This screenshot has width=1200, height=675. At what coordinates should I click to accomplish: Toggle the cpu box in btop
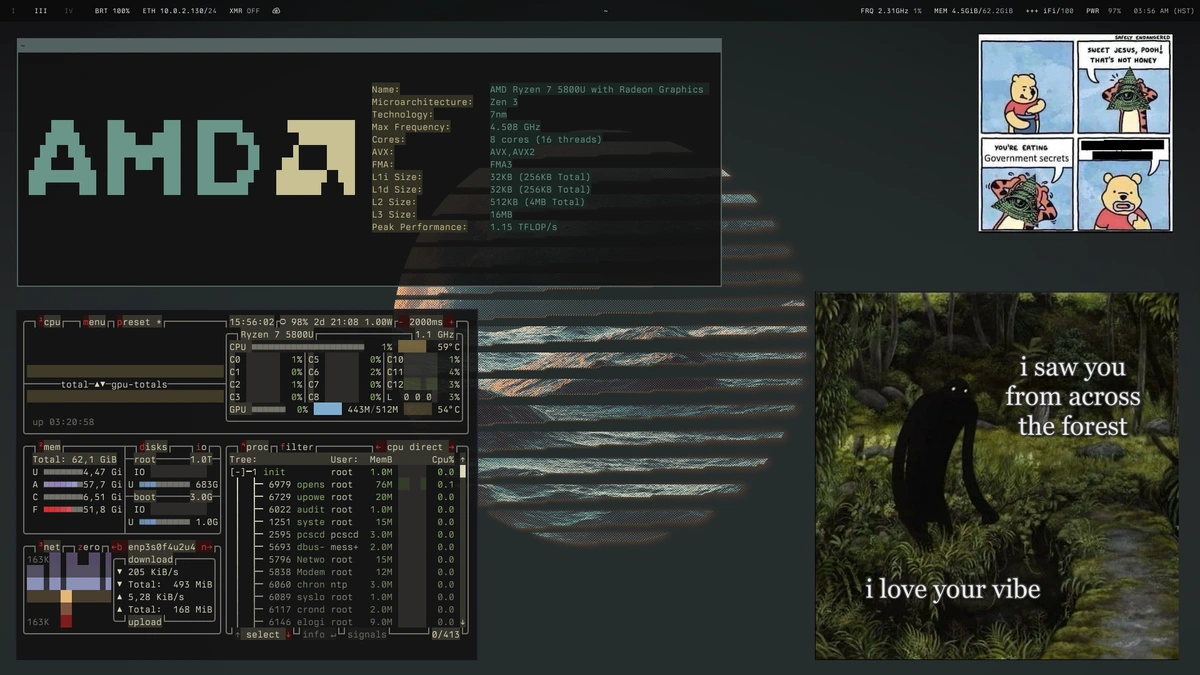(51, 322)
